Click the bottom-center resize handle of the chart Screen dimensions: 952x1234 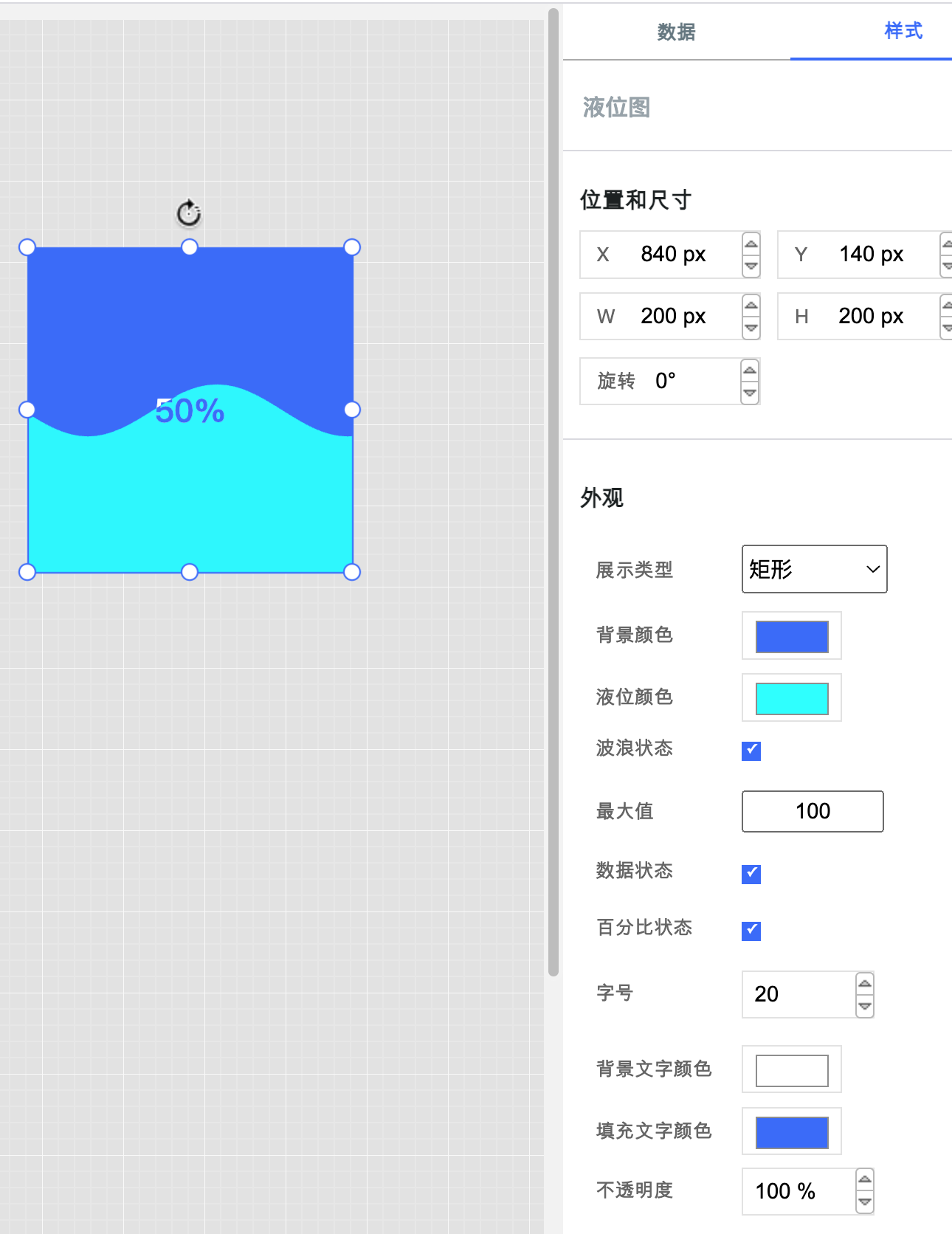190,572
